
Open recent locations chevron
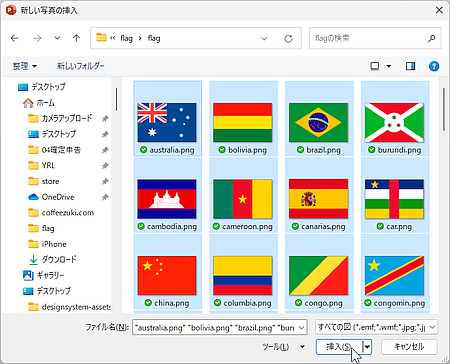point(57,38)
